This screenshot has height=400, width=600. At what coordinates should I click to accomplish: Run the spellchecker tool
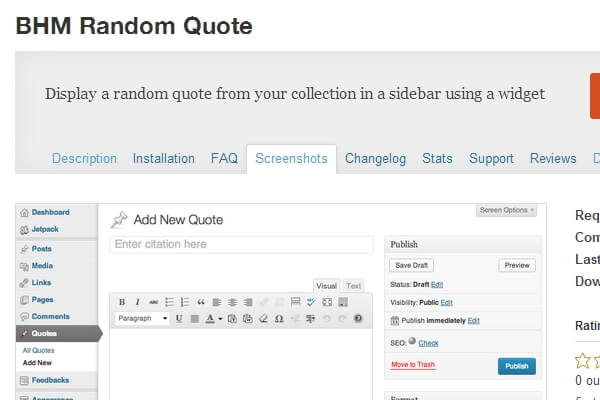(311, 302)
